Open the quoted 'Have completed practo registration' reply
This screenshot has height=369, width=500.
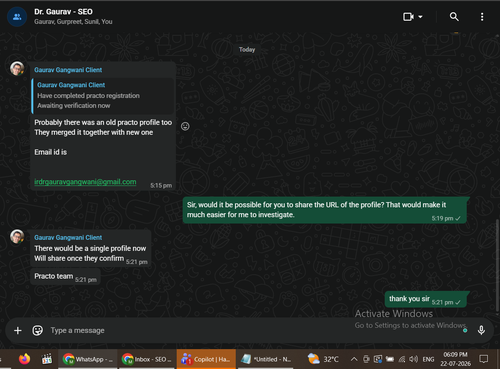click(103, 96)
